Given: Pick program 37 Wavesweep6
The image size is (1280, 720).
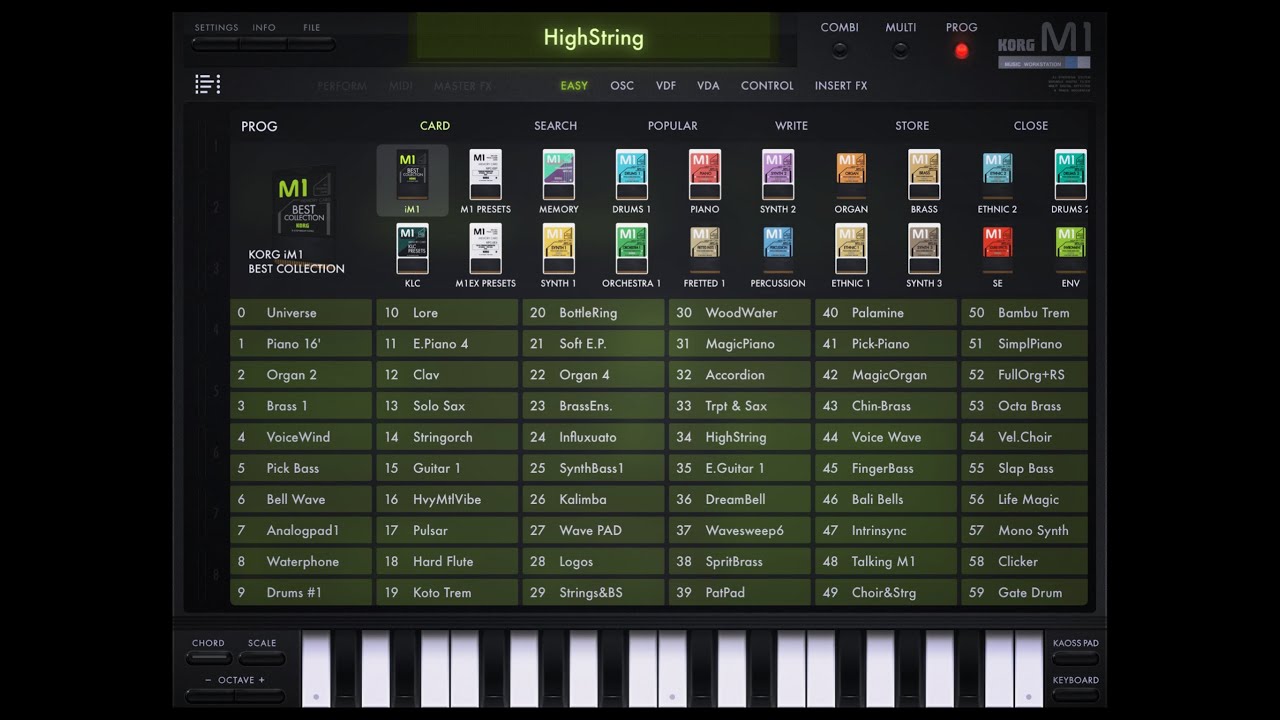Looking at the screenshot, I should (x=740, y=530).
